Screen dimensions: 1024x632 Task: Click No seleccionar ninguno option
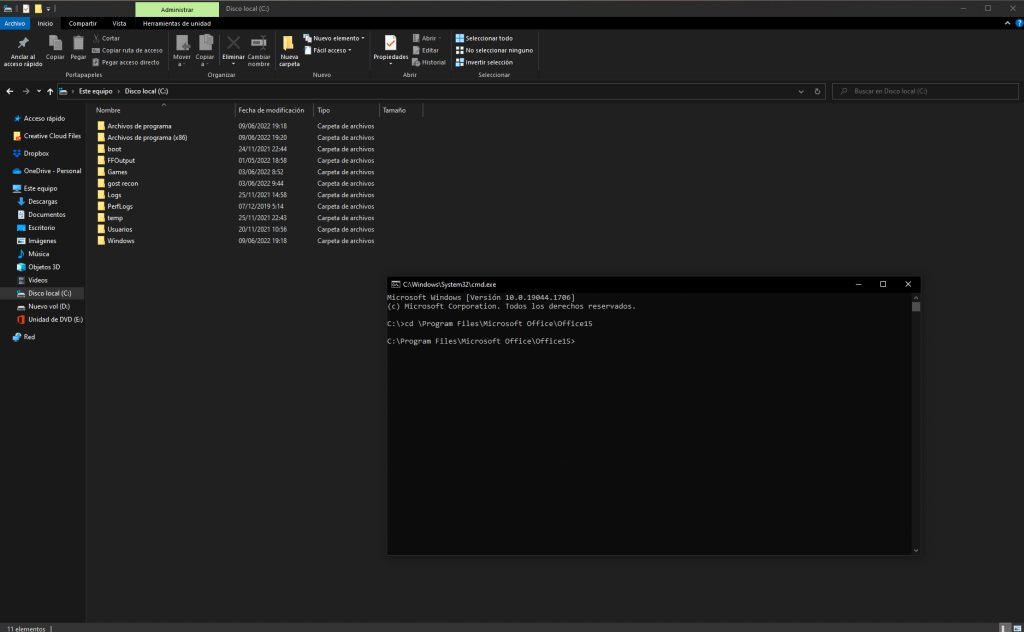click(x=498, y=50)
